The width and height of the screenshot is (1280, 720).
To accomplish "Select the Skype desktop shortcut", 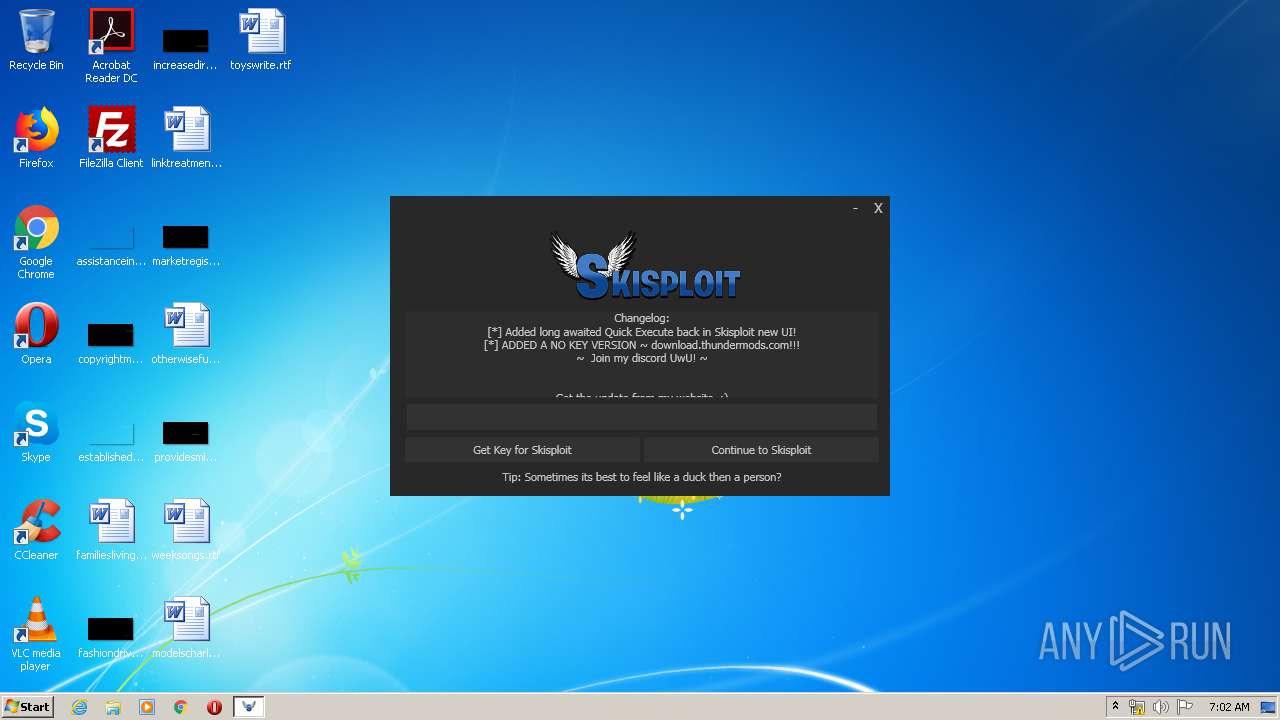I will click(36, 432).
